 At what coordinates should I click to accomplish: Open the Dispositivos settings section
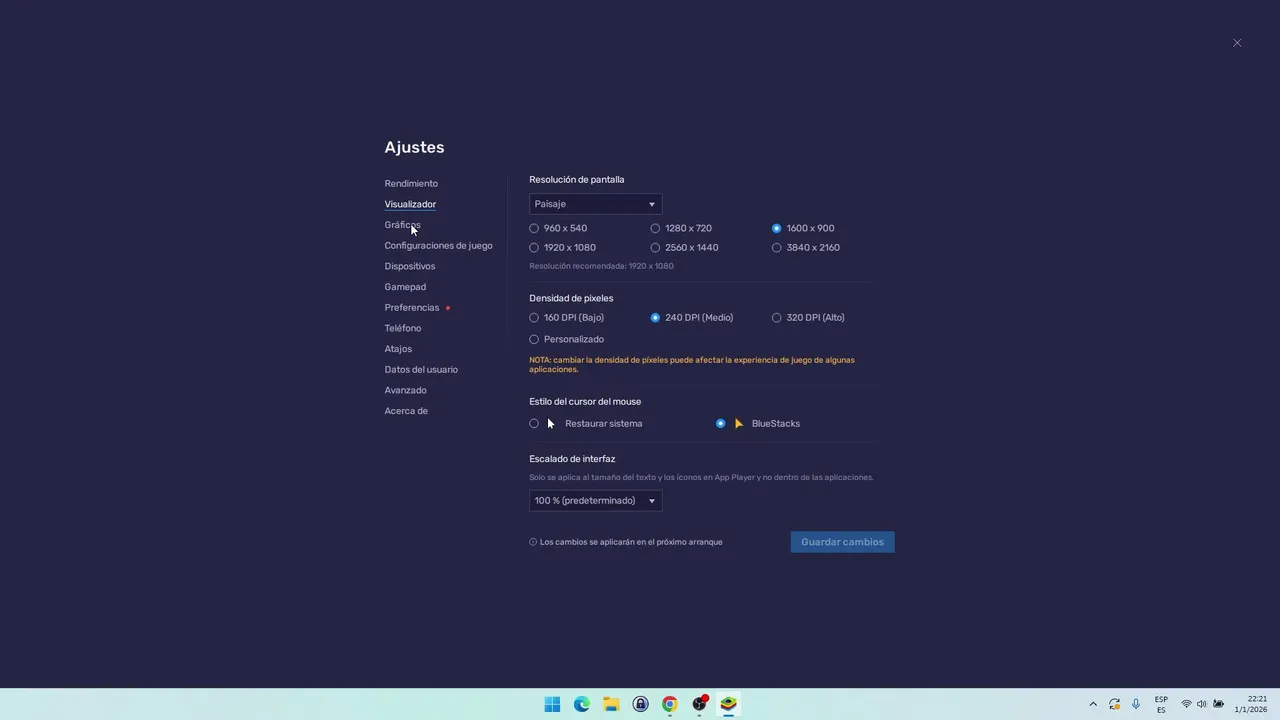point(410,266)
